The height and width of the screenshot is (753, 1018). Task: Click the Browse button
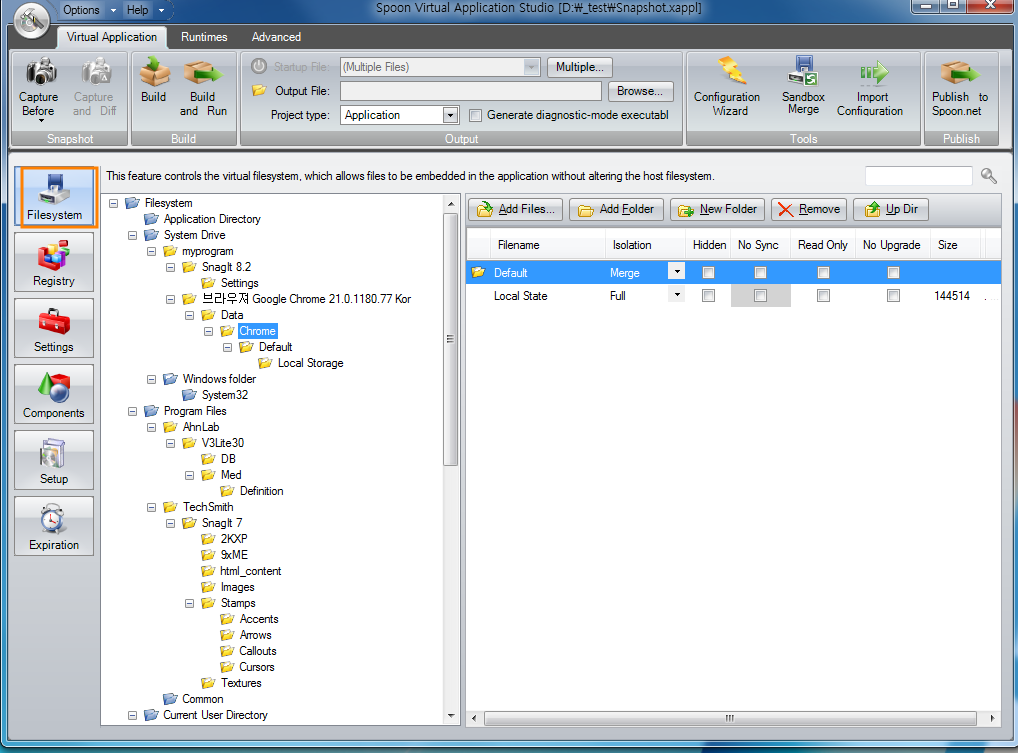640,91
